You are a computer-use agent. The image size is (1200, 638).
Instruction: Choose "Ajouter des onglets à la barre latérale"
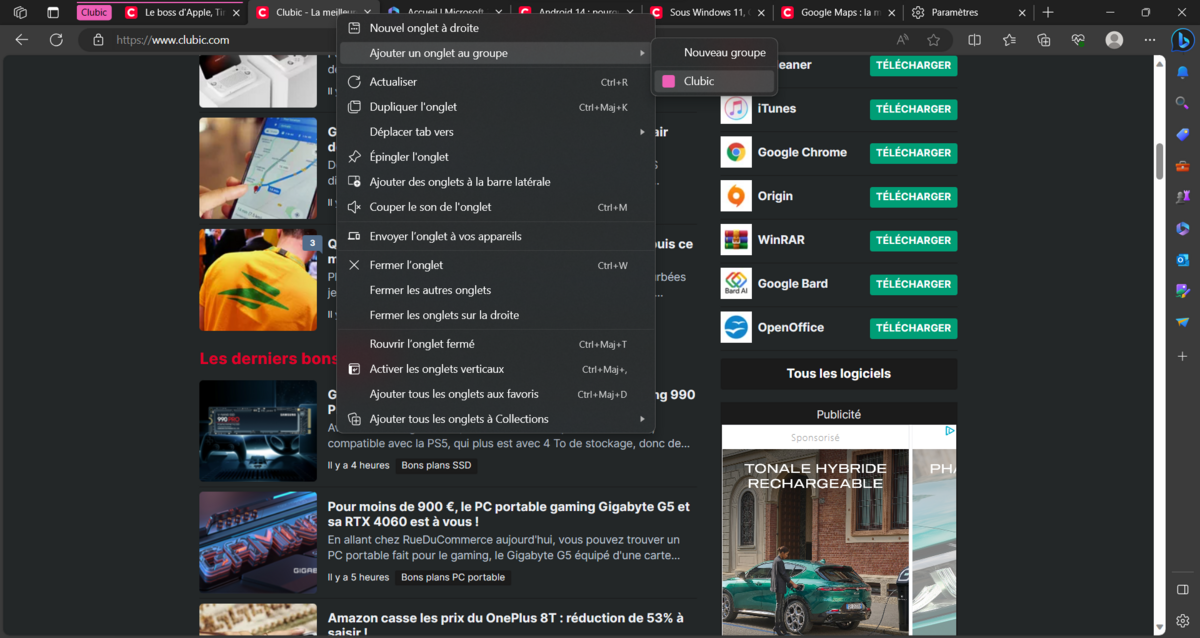tap(496, 182)
